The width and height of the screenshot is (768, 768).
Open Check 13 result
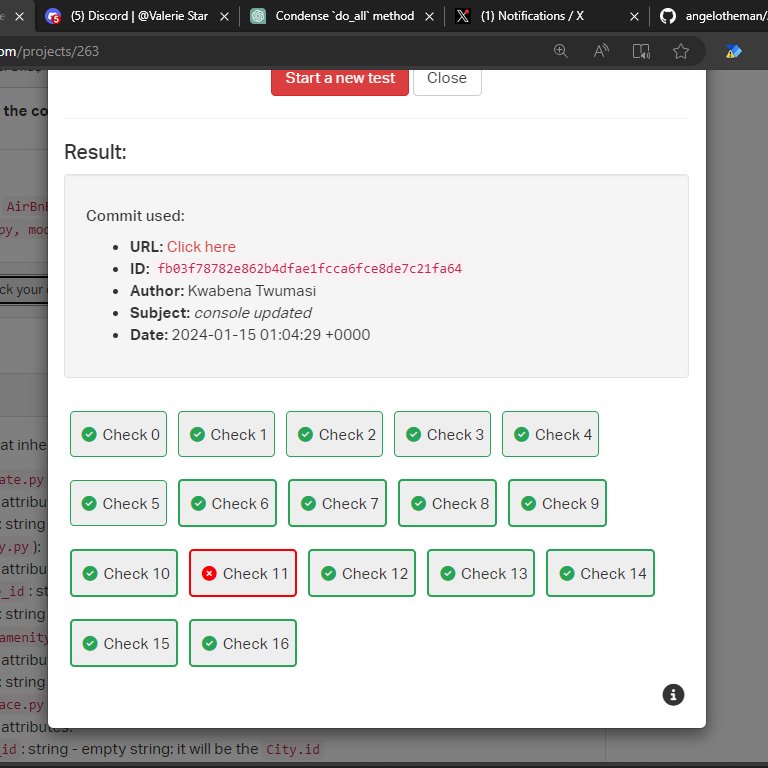pos(481,573)
